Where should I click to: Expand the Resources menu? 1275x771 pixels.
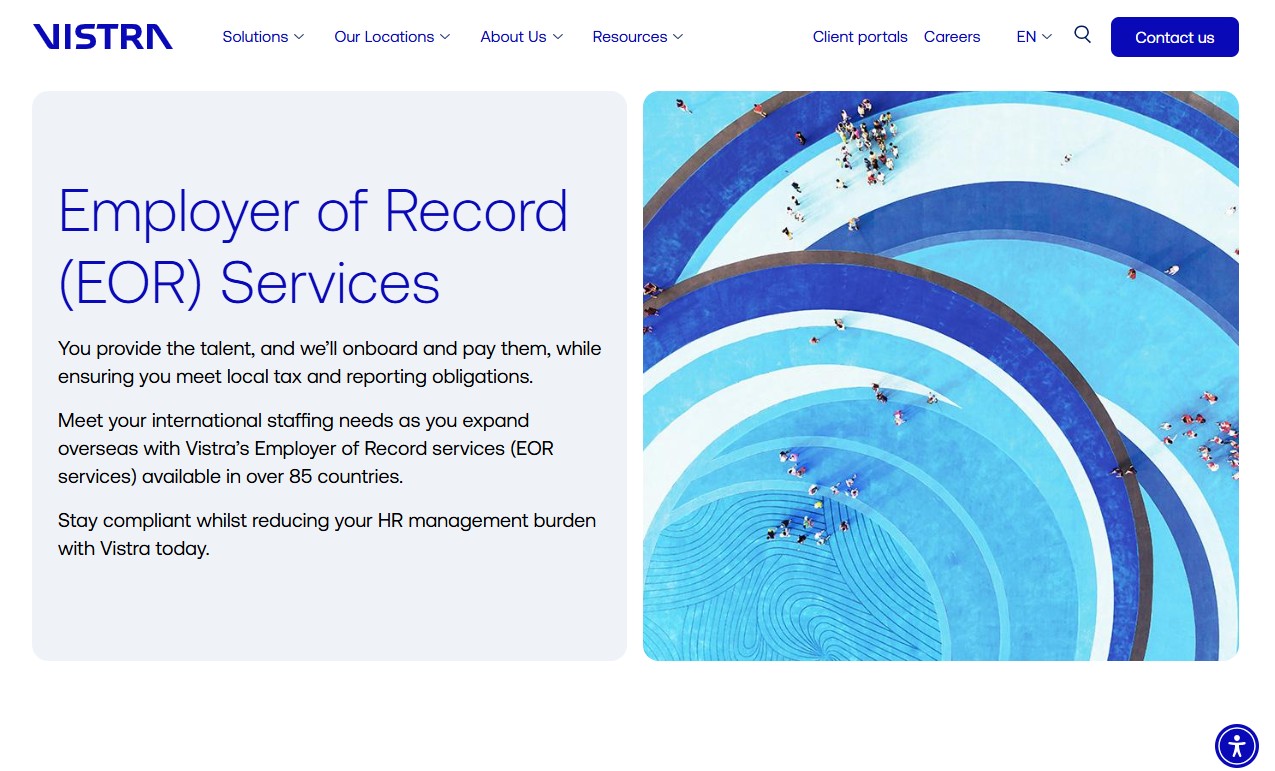638,37
